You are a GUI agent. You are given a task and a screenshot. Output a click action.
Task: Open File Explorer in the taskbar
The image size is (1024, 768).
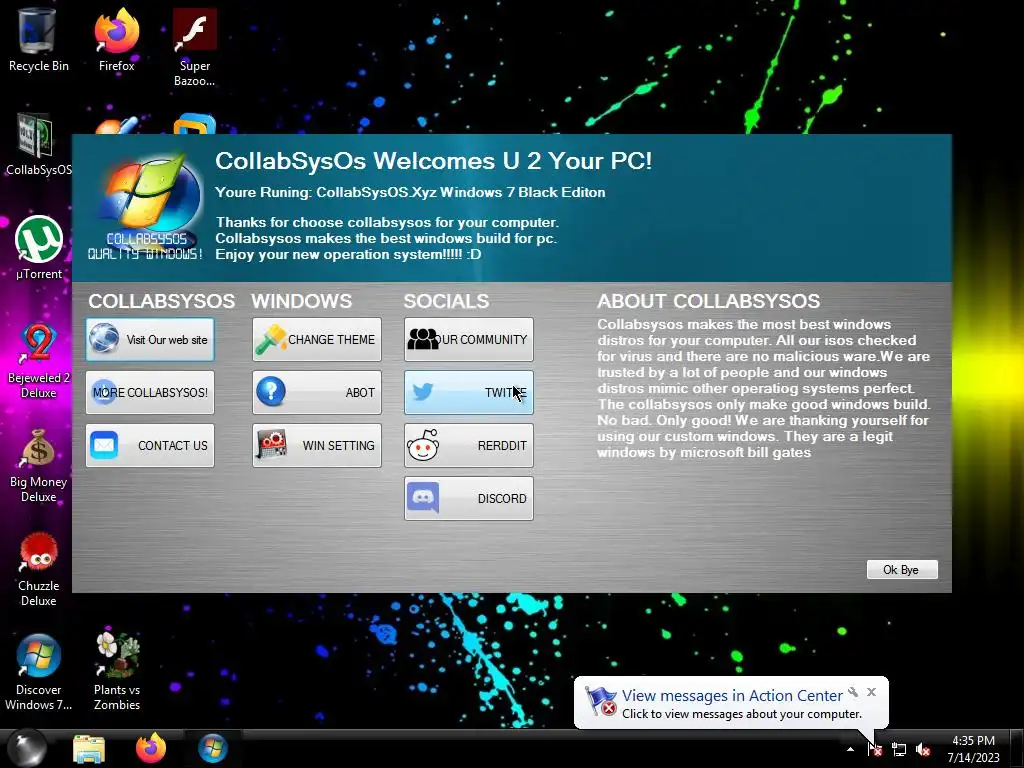[x=89, y=749]
